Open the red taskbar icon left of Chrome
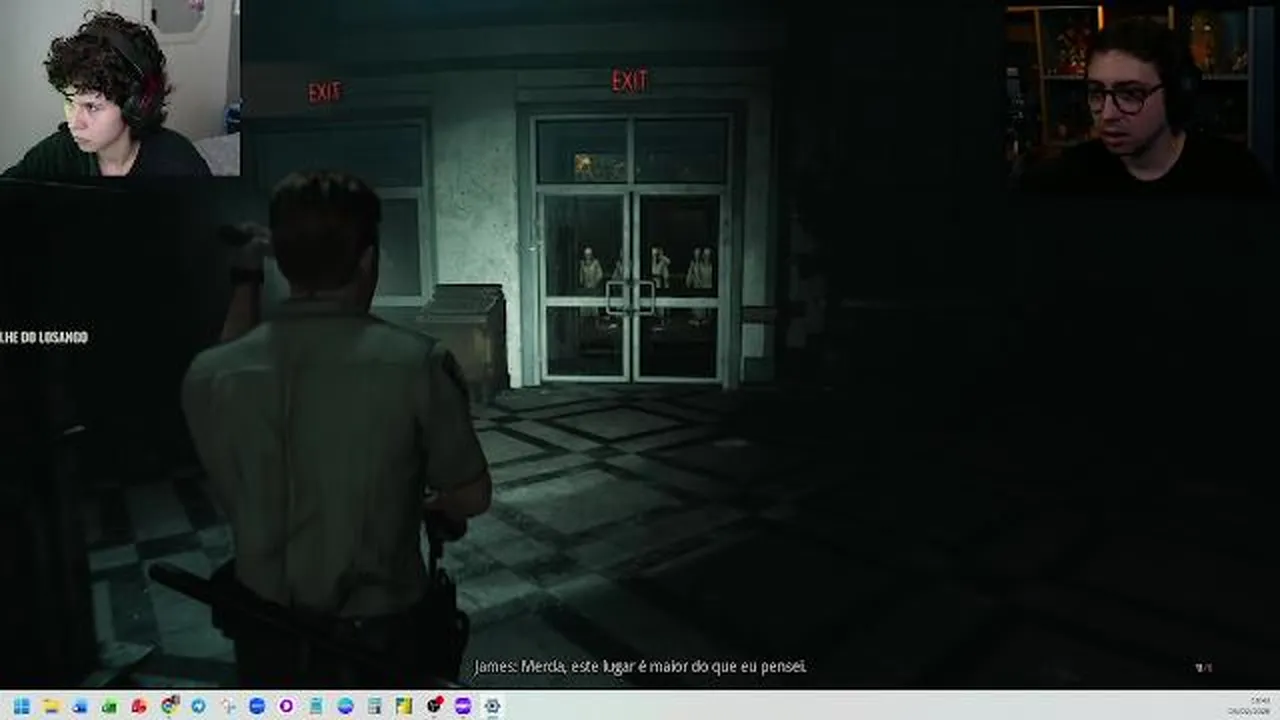This screenshot has height=720, width=1280. point(139,706)
